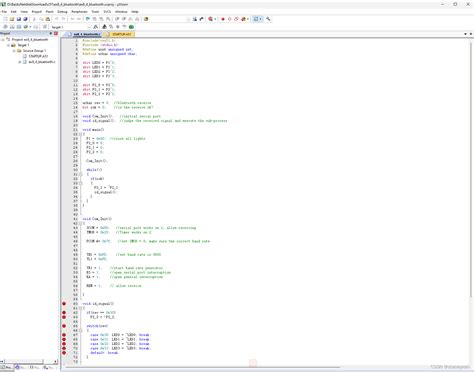Click the Redo arrow icon

63,19
